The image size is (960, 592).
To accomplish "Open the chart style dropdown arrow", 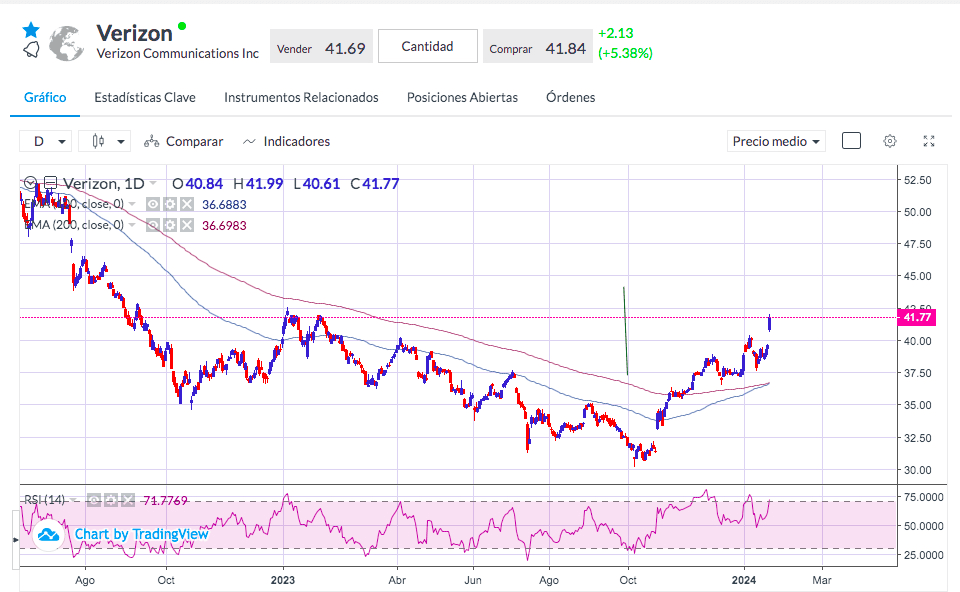I will click(121, 142).
